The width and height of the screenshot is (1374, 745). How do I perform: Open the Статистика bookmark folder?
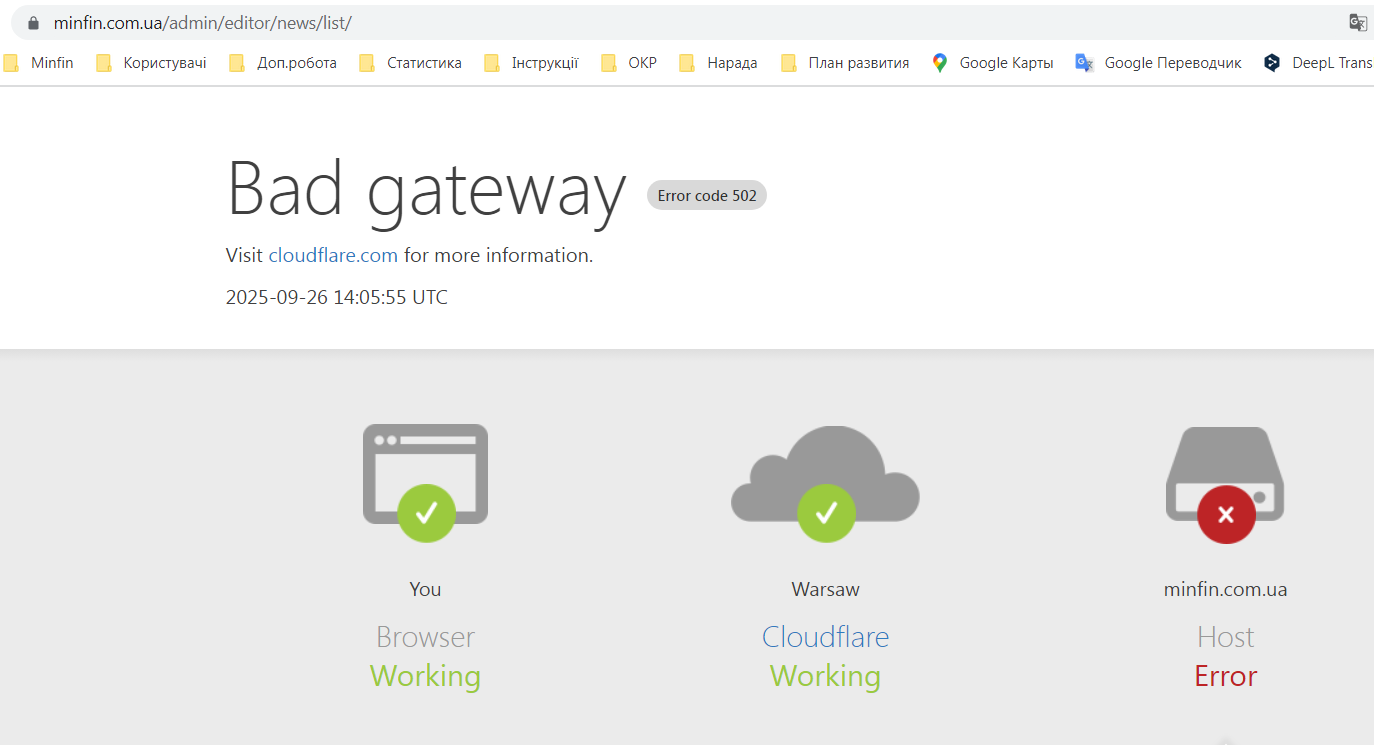(411, 63)
